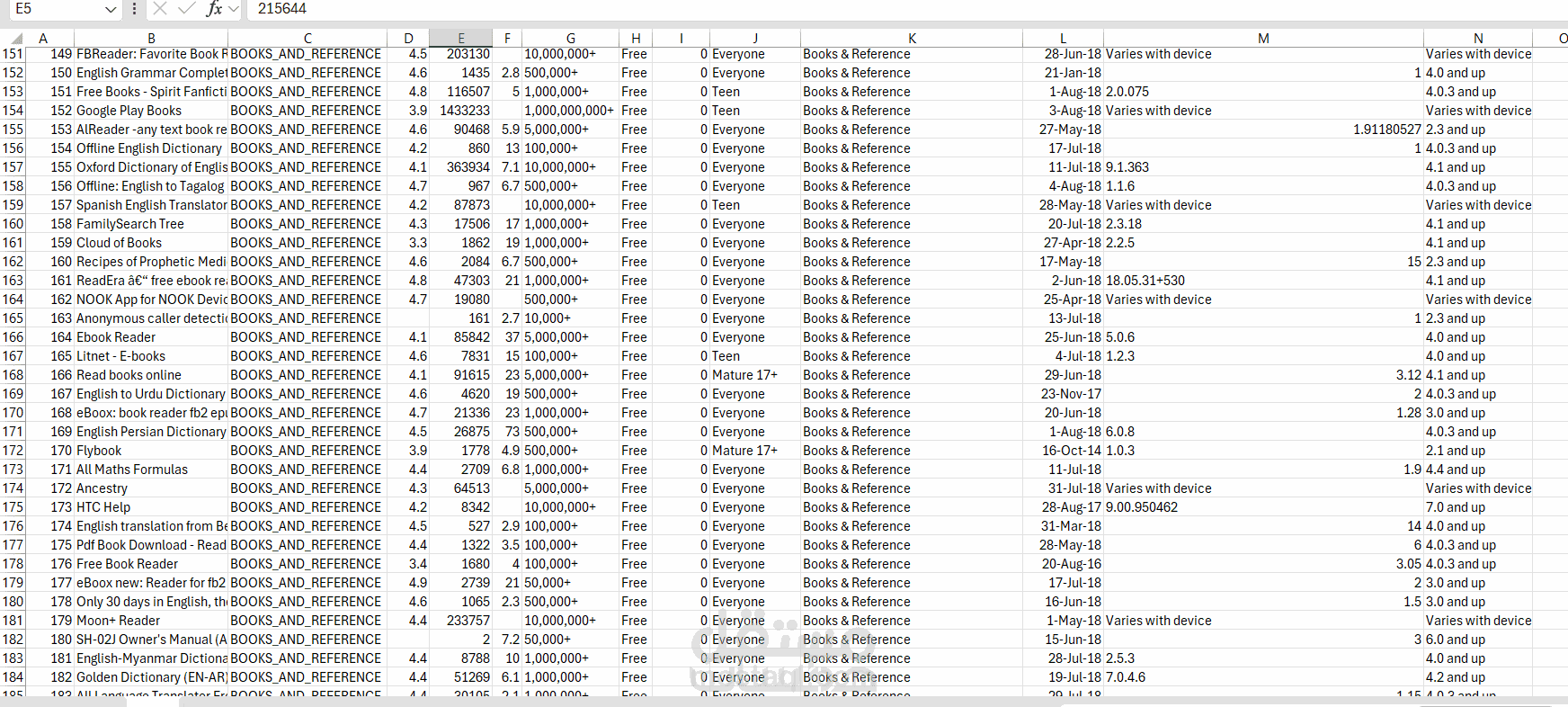Click 'Spanish English Translator' cell

[x=152, y=205]
